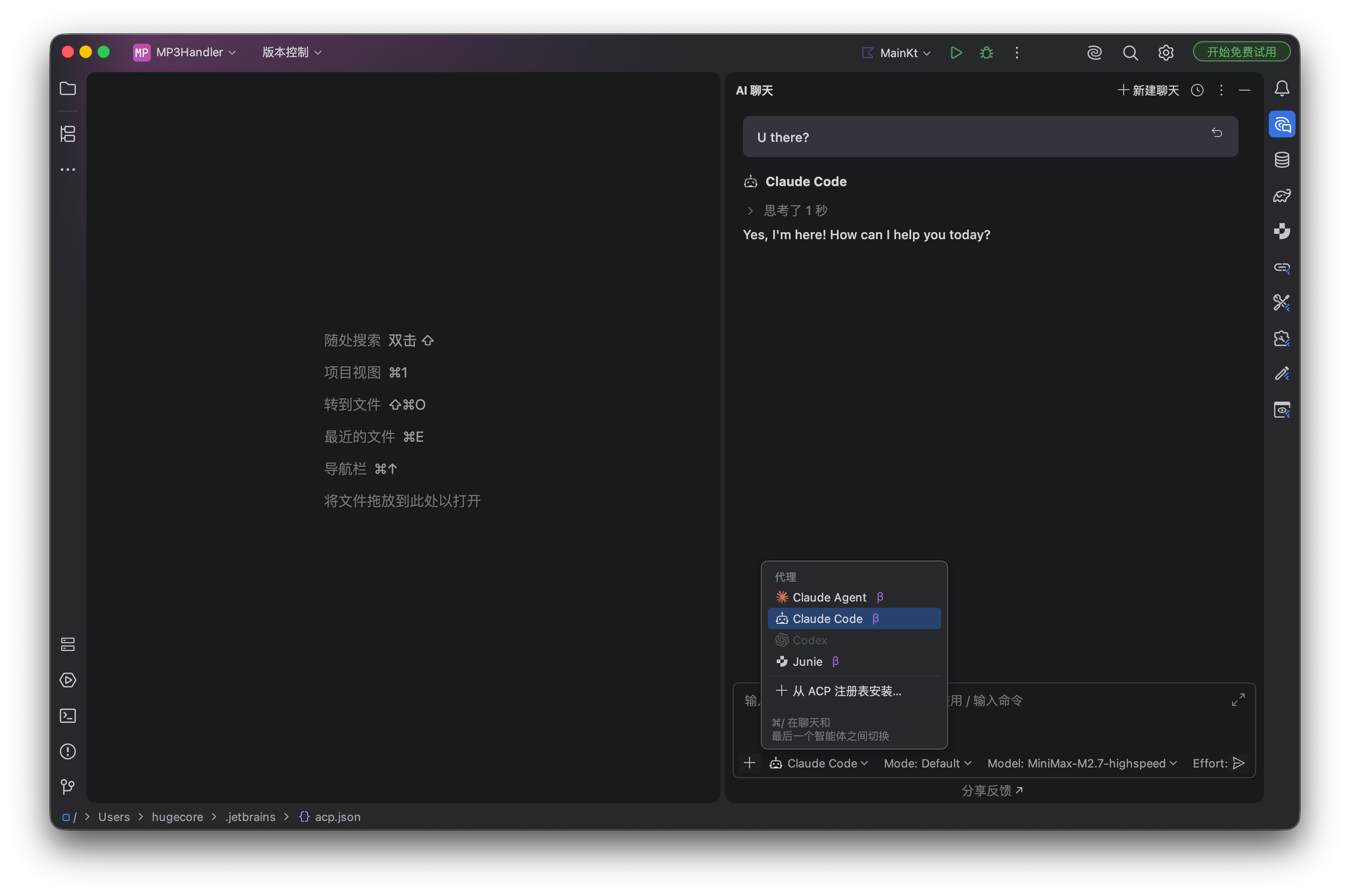
Task: Open the Structure tool window icon
Action: click(67, 134)
